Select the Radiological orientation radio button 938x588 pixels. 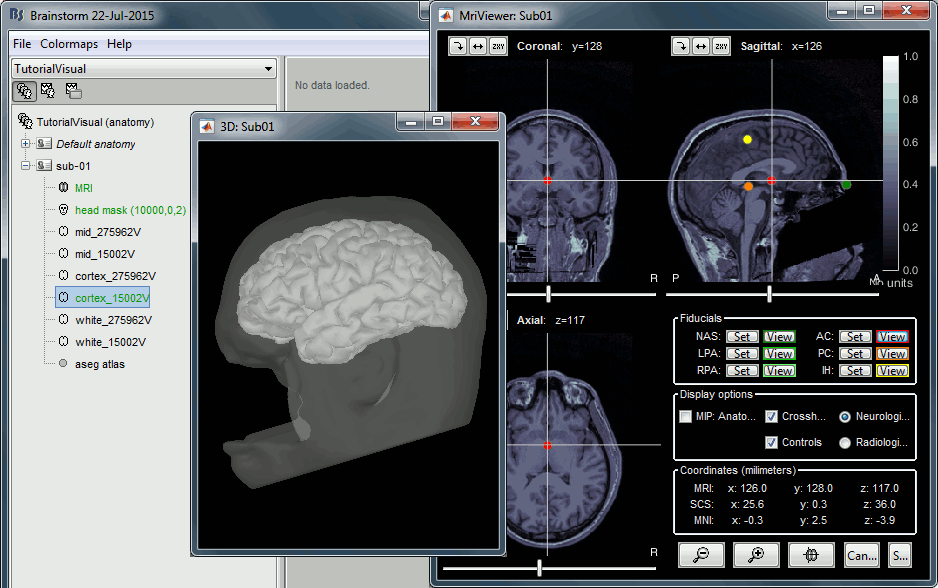[846, 442]
